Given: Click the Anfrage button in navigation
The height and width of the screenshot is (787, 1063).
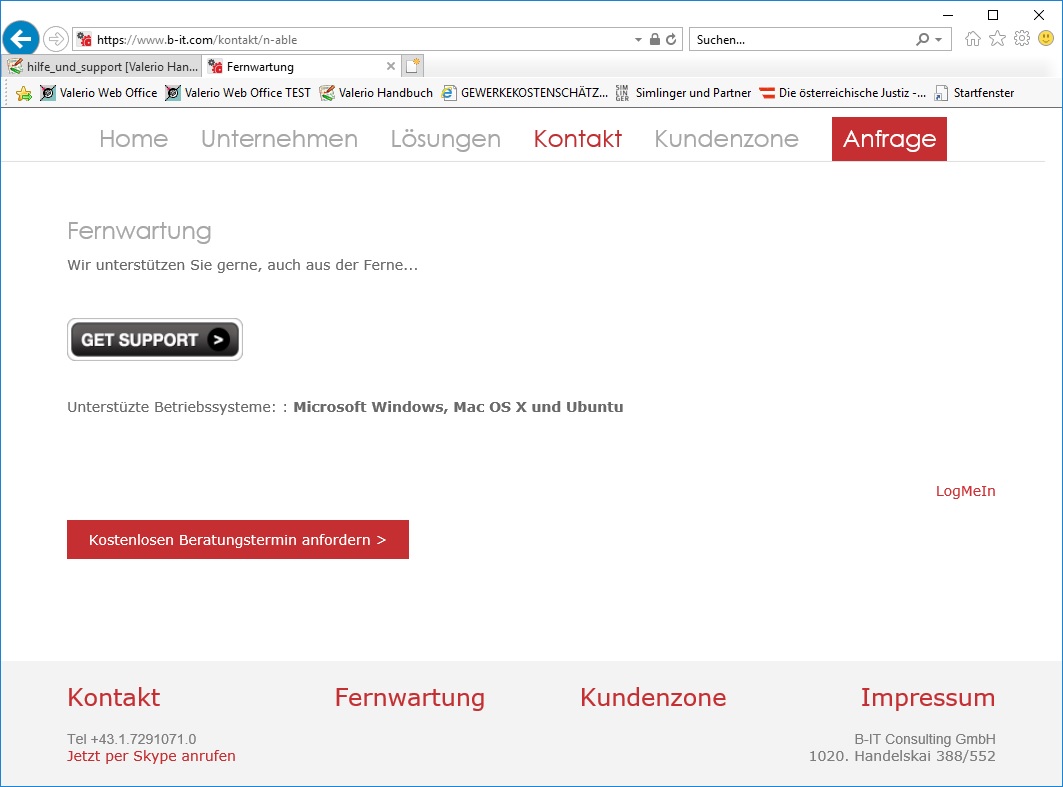Looking at the screenshot, I should (x=889, y=139).
